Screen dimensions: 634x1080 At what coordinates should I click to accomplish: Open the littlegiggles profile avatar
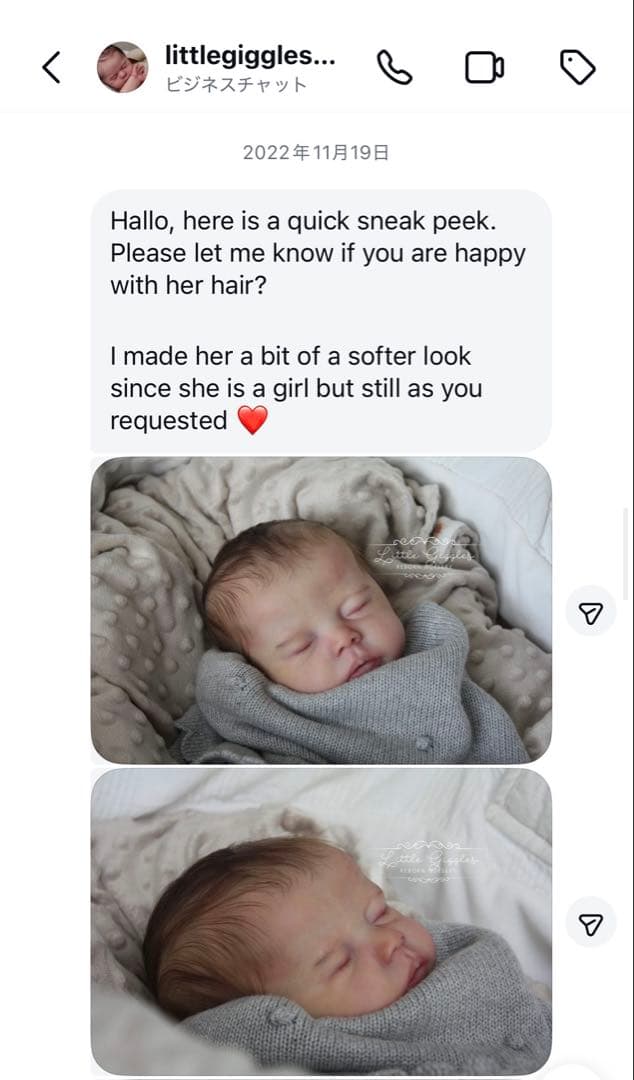pyautogui.click(x=122, y=67)
